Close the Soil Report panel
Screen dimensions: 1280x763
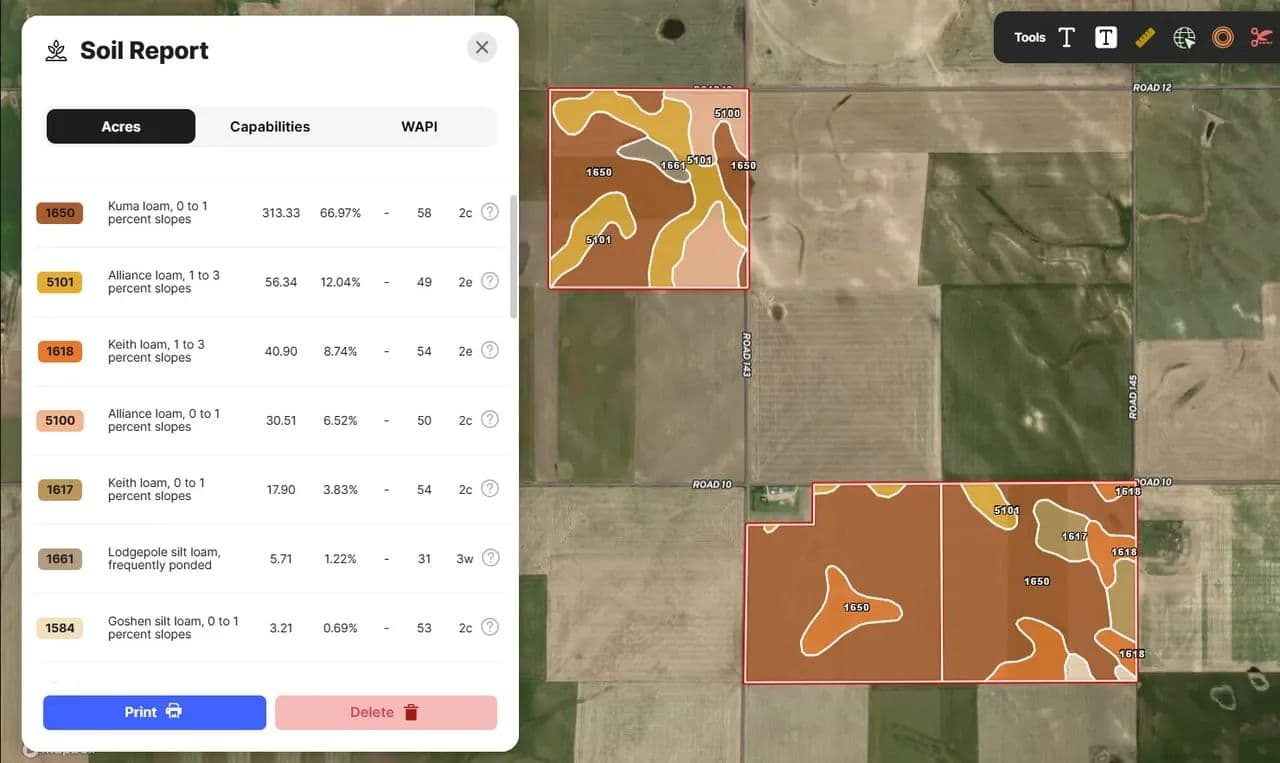pyautogui.click(x=482, y=47)
